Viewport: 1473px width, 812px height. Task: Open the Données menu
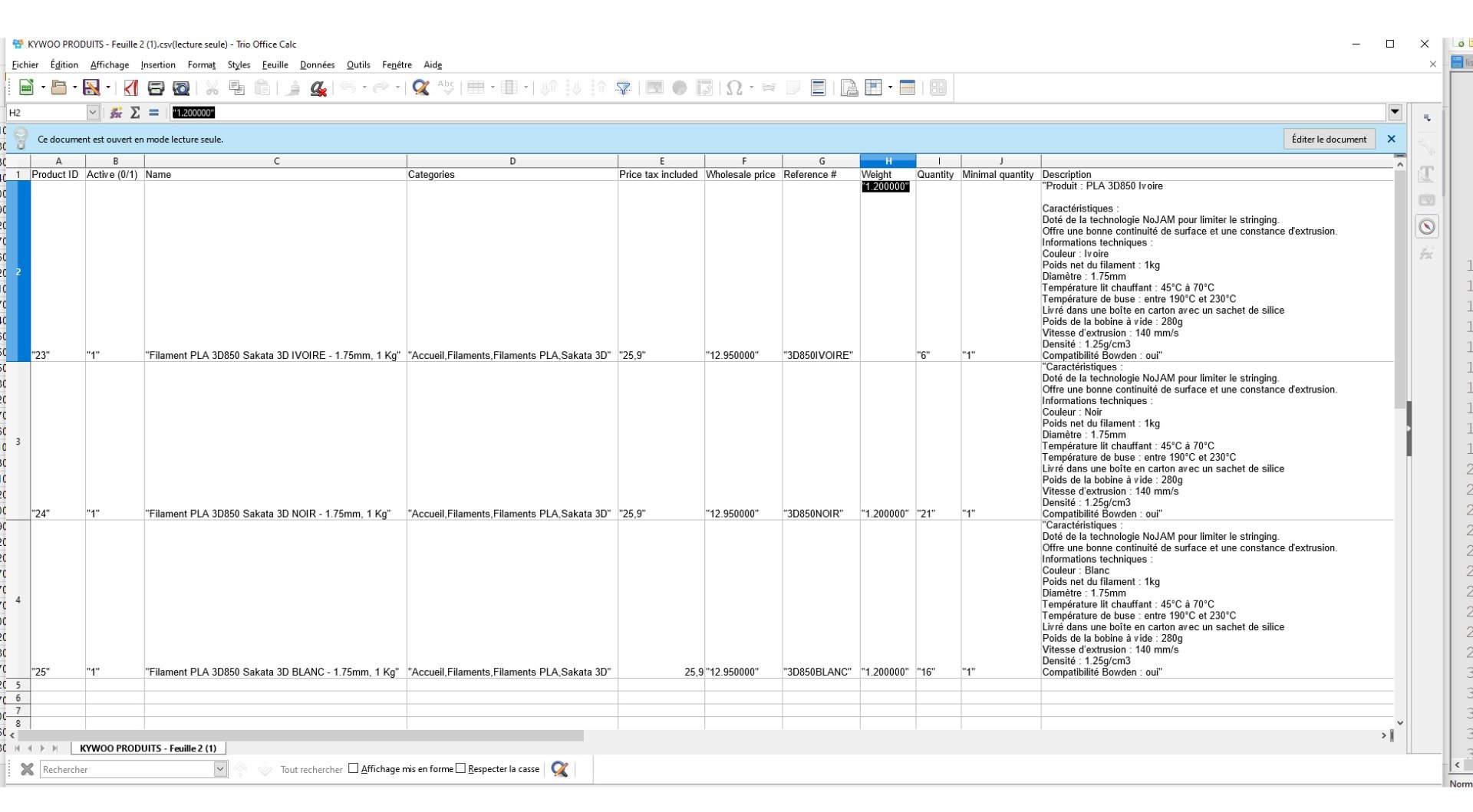click(317, 65)
